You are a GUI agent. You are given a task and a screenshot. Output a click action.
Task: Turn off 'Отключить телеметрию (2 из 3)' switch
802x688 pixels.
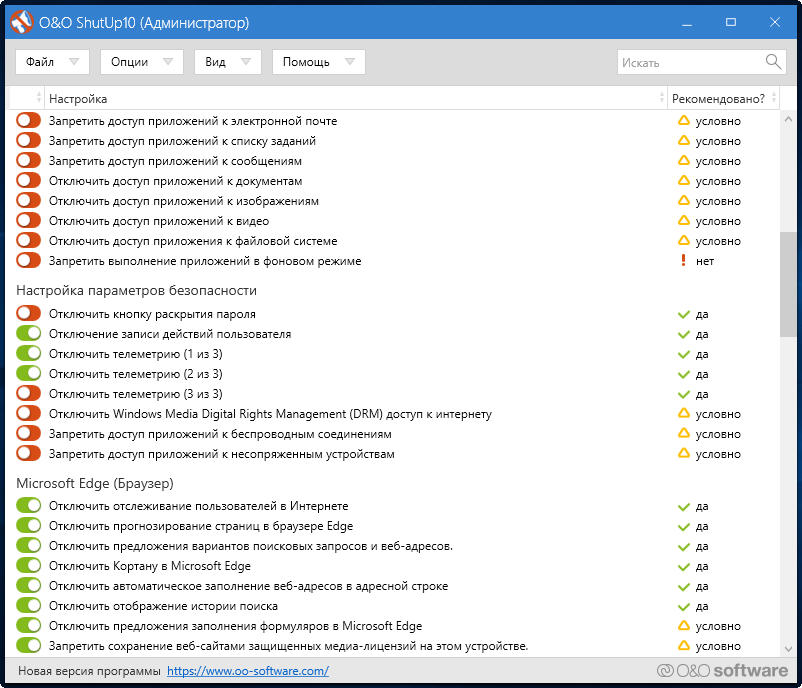click(x=28, y=373)
